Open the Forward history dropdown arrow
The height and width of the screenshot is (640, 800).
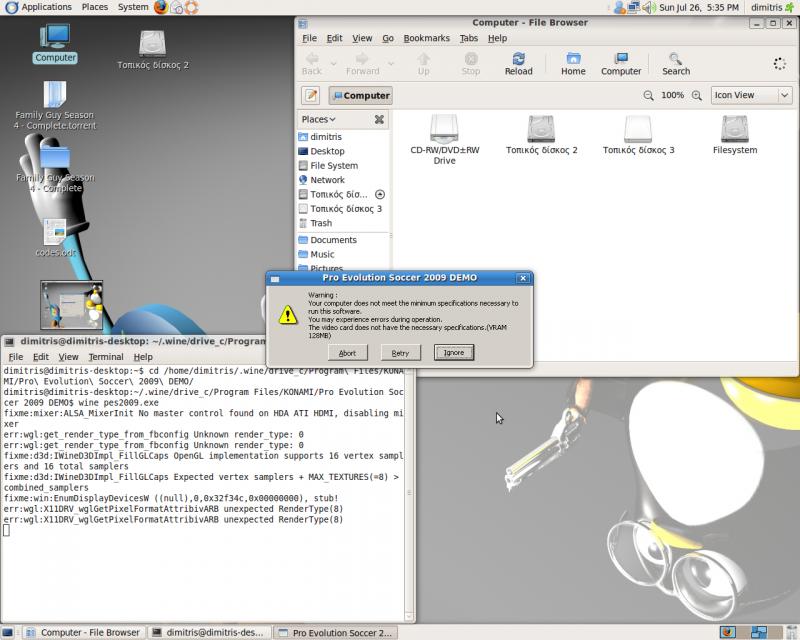391,64
